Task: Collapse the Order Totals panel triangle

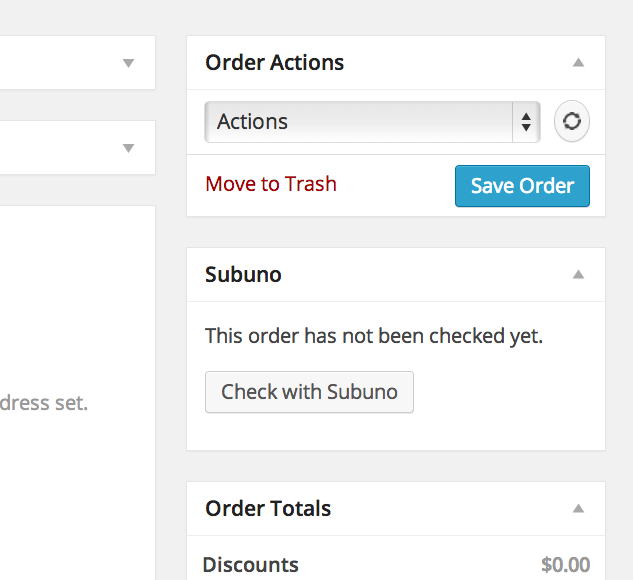Action: coord(579,508)
